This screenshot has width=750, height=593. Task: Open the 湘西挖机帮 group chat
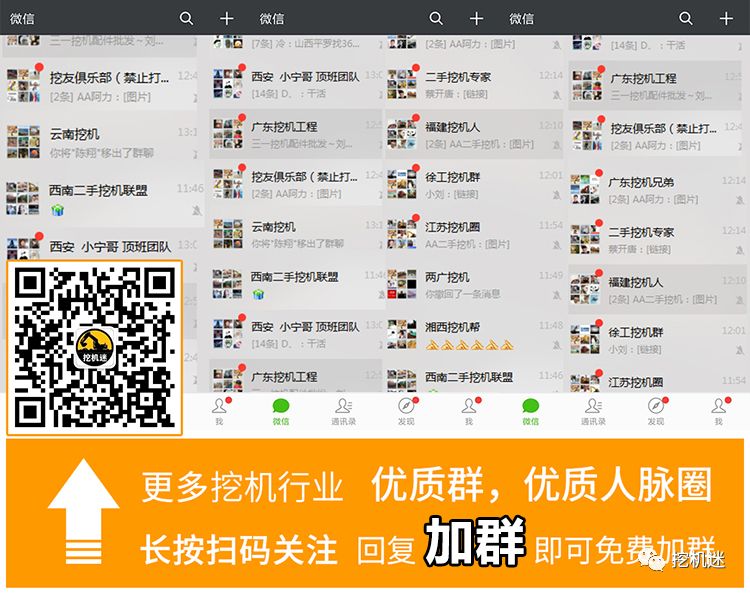[475, 335]
